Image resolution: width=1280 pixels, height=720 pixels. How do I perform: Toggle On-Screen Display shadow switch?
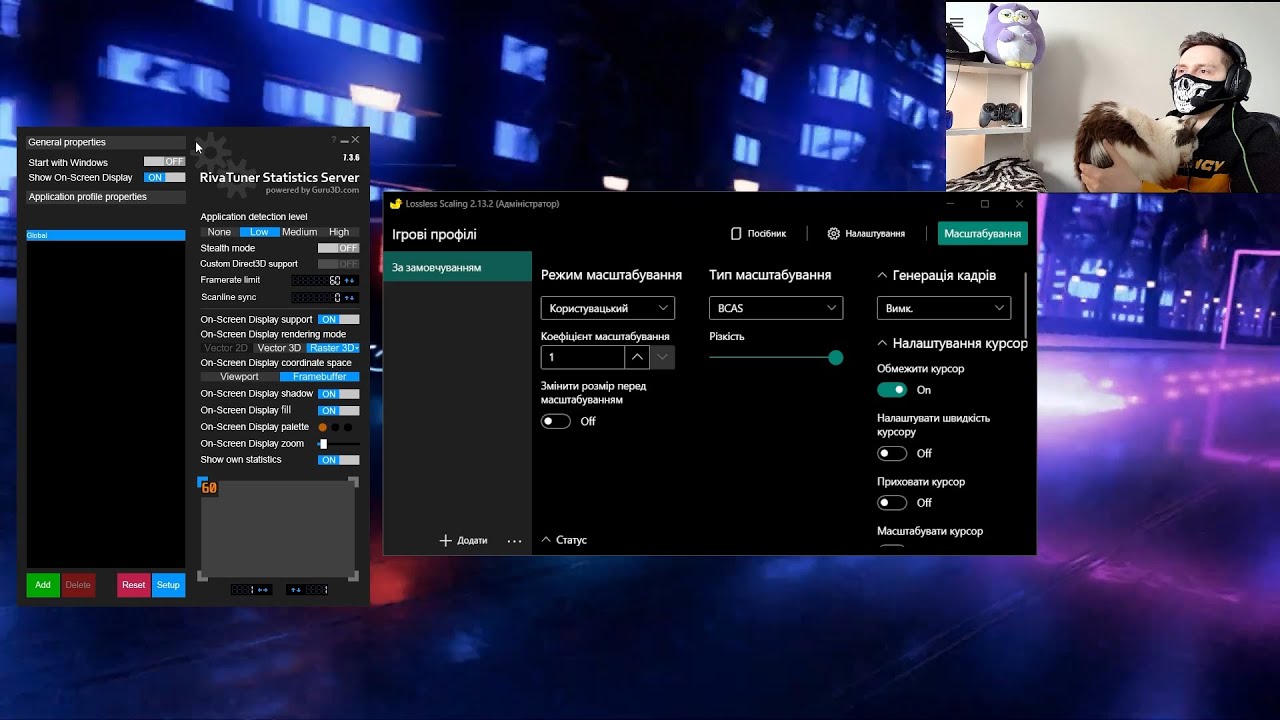pyautogui.click(x=338, y=394)
